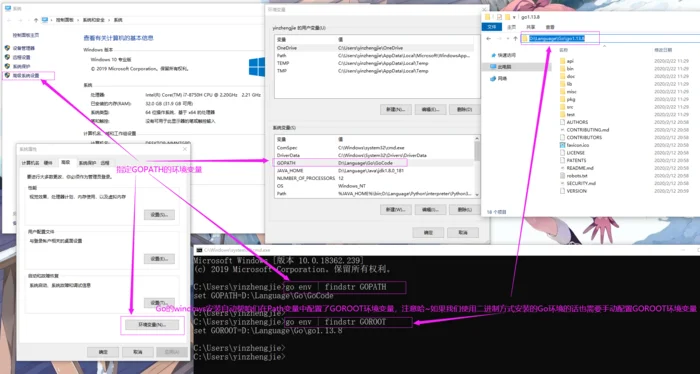Navigate back in the Explorer window
Image resolution: width=700 pixels, height=374 pixels.
[x=488, y=39]
